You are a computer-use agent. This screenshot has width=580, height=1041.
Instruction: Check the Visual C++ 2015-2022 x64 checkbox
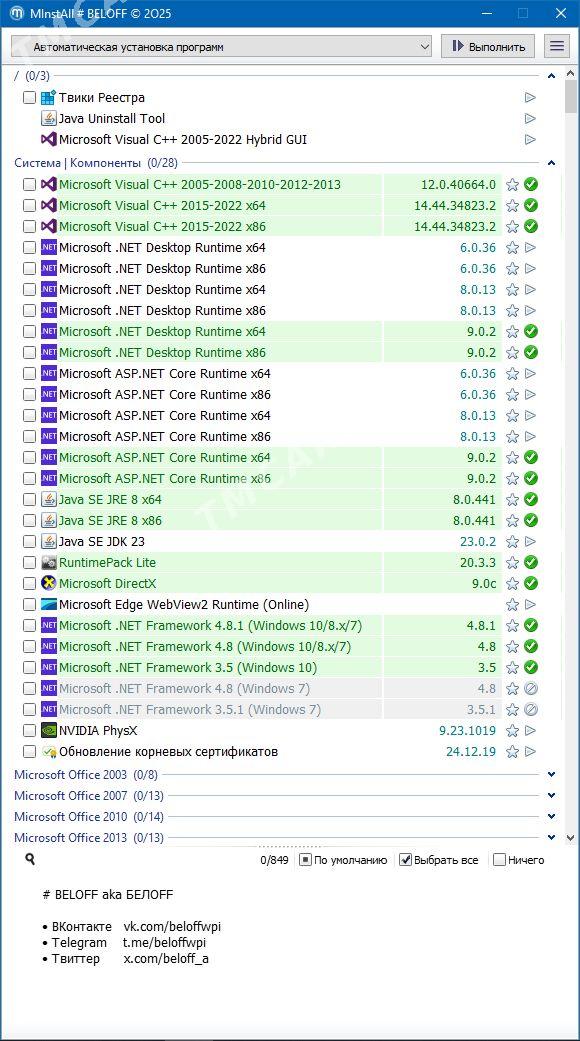(x=29, y=205)
